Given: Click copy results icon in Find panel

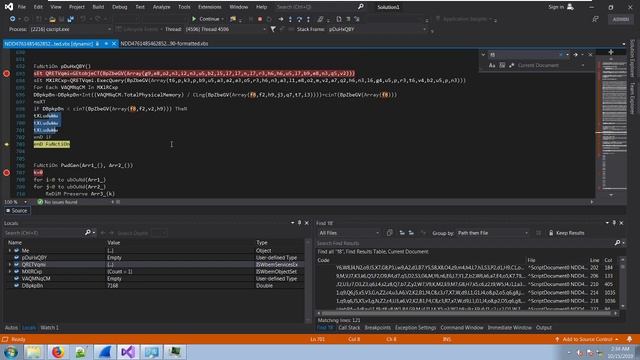Looking at the screenshot, I should 389,233.
